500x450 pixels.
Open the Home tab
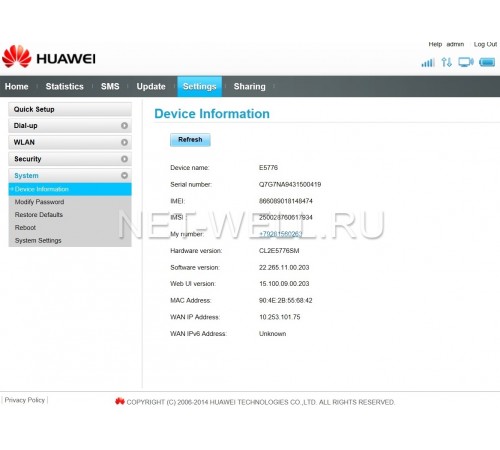[16, 86]
